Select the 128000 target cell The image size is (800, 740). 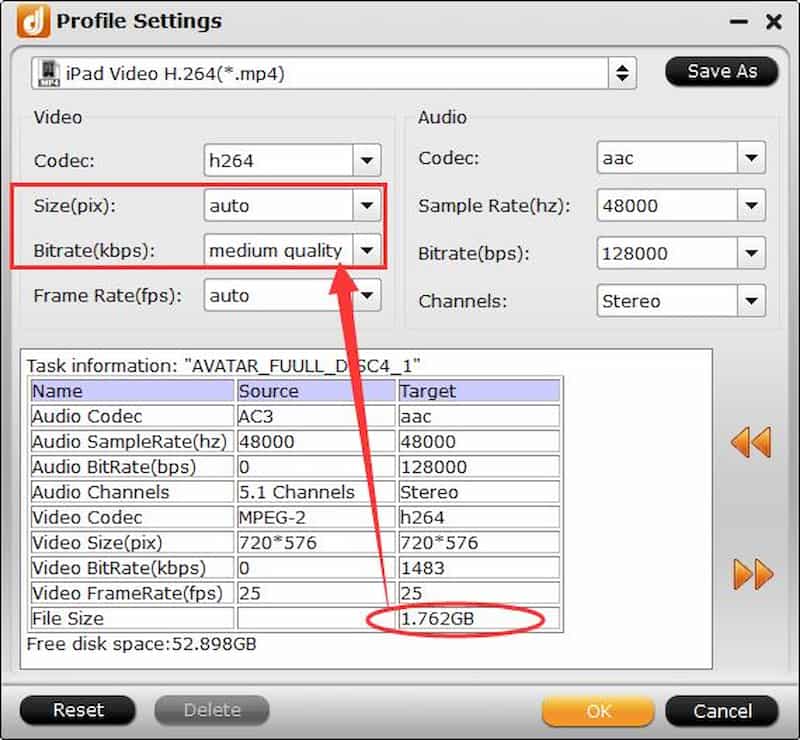click(x=479, y=467)
